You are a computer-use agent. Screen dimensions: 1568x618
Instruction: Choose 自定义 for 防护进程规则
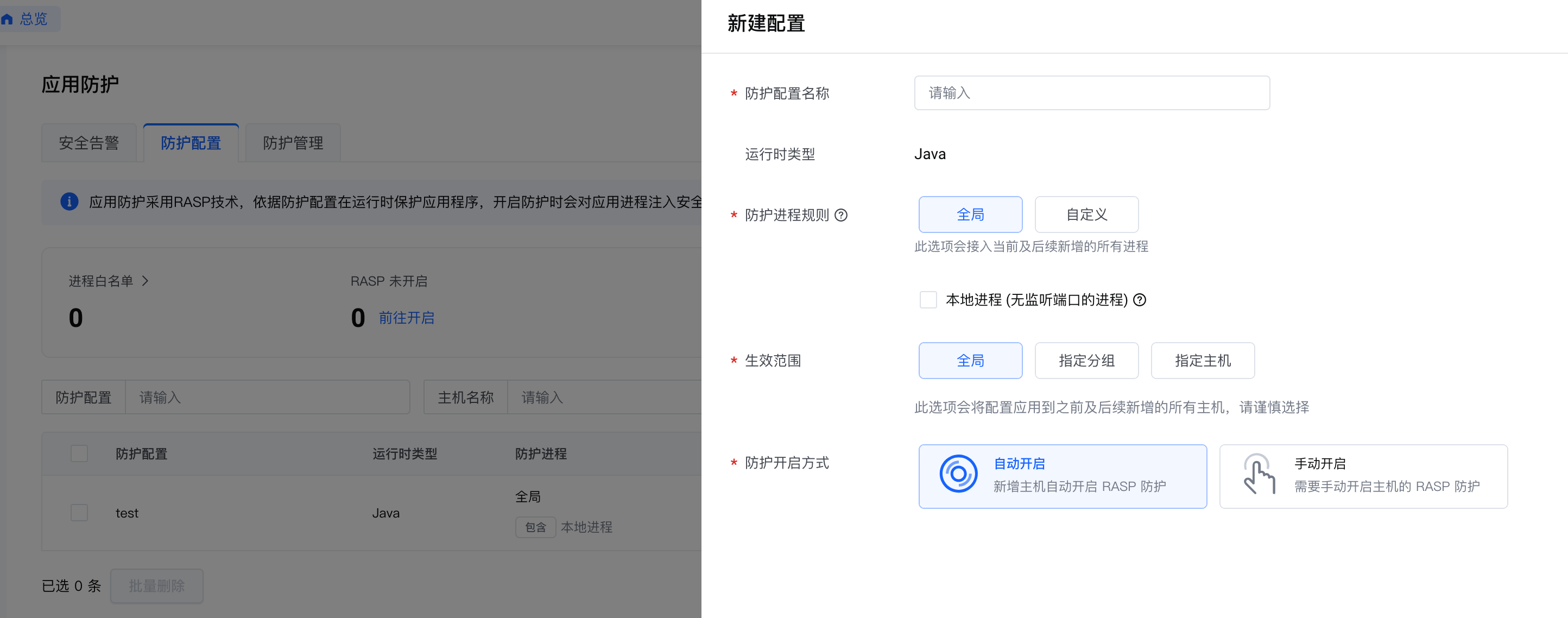1086,215
